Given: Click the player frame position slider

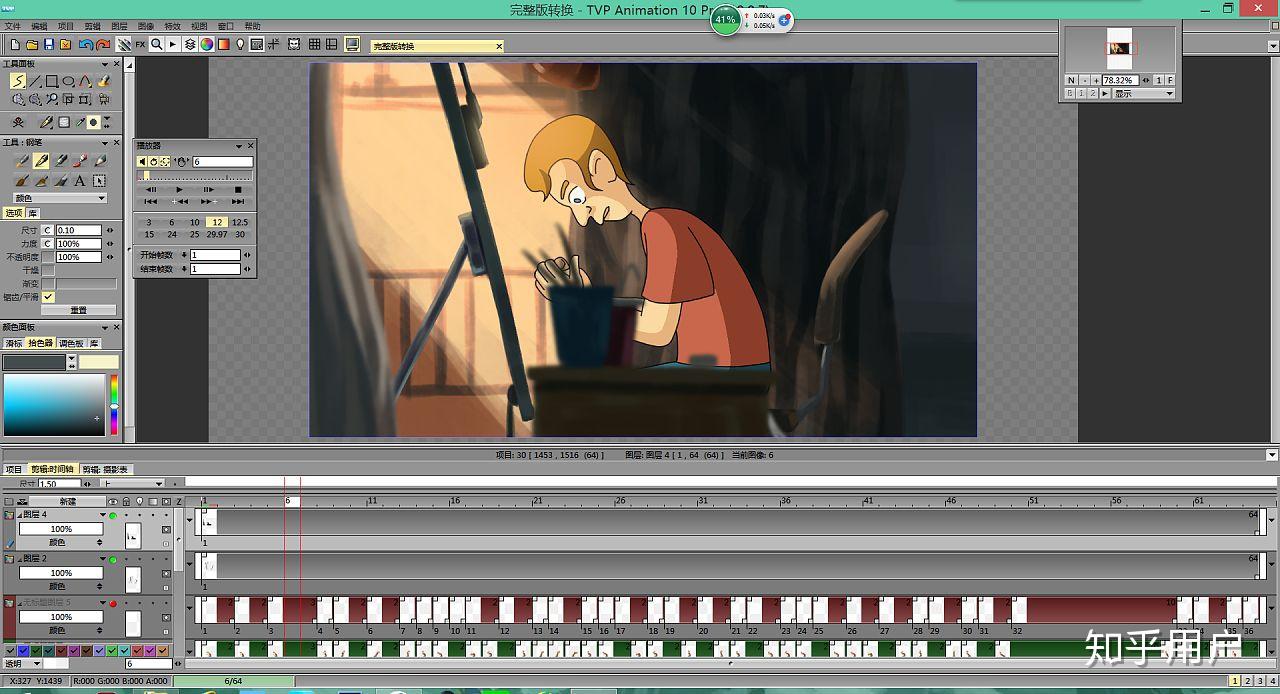Looking at the screenshot, I should [x=195, y=175].
